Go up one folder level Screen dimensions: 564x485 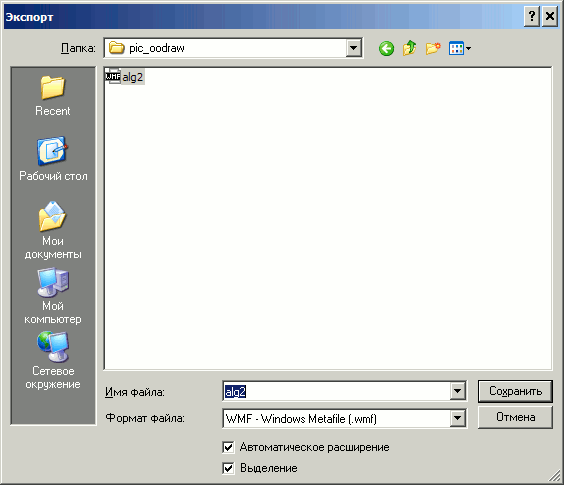coord(409,48)
